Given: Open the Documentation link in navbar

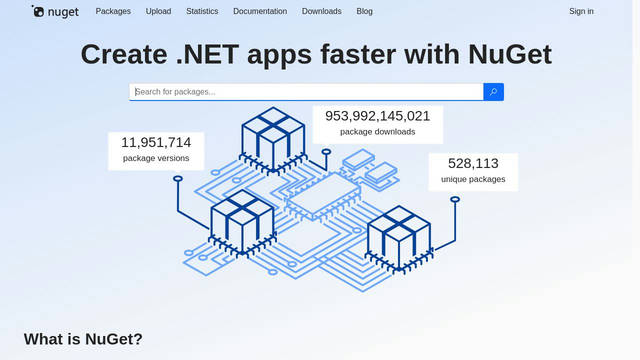Looking at the screenshot, I should click(260, 11).
